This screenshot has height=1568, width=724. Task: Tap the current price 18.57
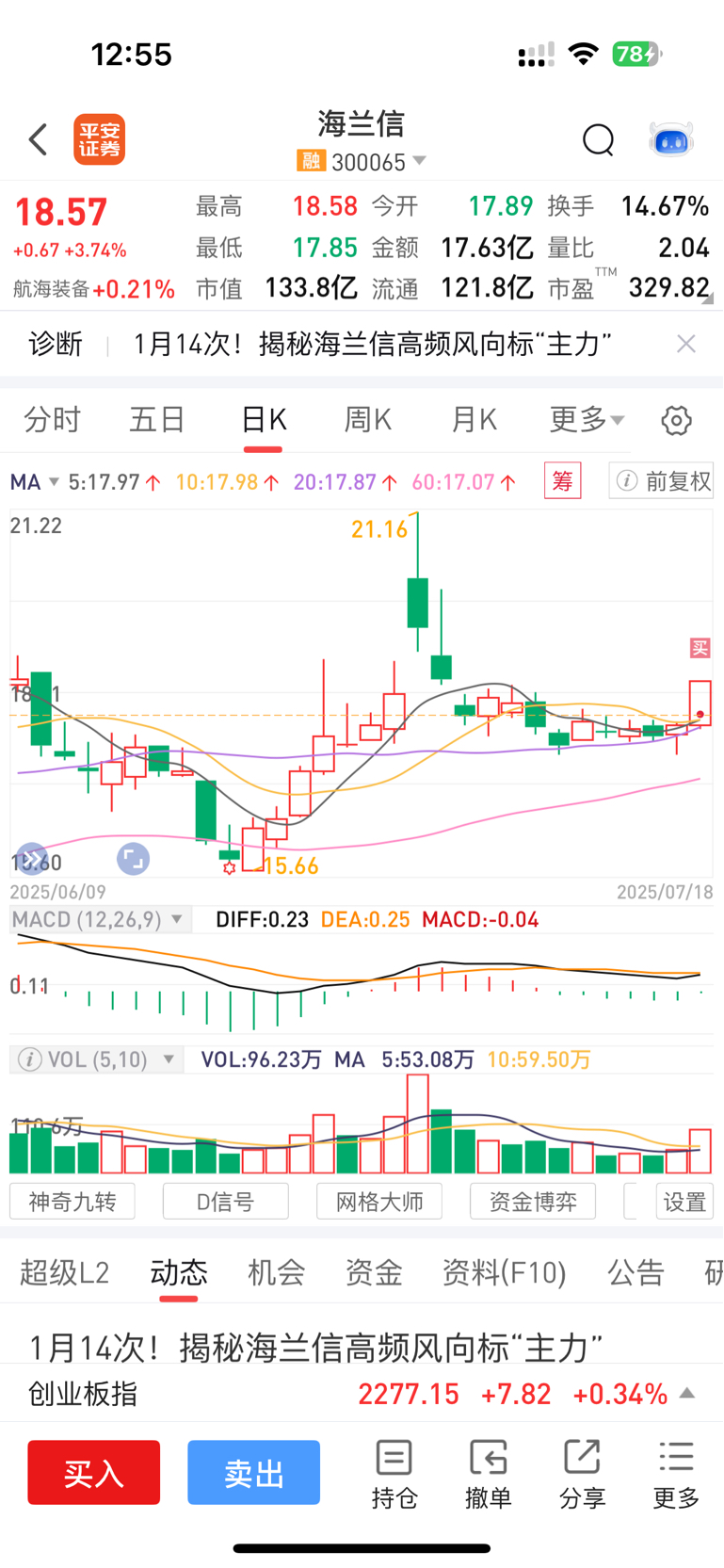pyautogui.click(x=61, y=212)
